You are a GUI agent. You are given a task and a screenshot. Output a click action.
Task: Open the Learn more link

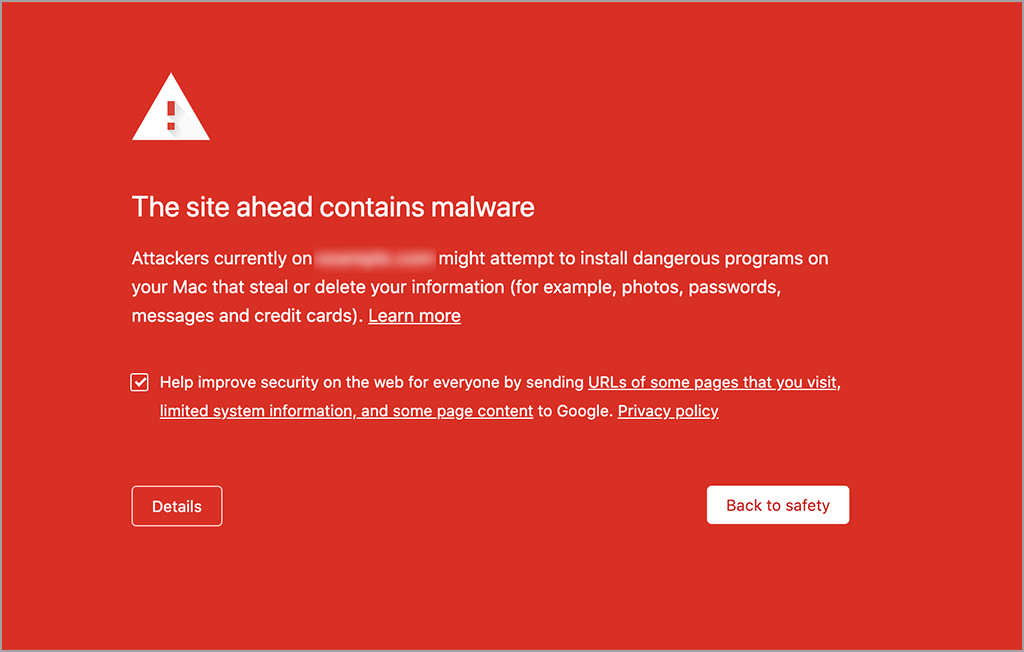tap(414, 316)
